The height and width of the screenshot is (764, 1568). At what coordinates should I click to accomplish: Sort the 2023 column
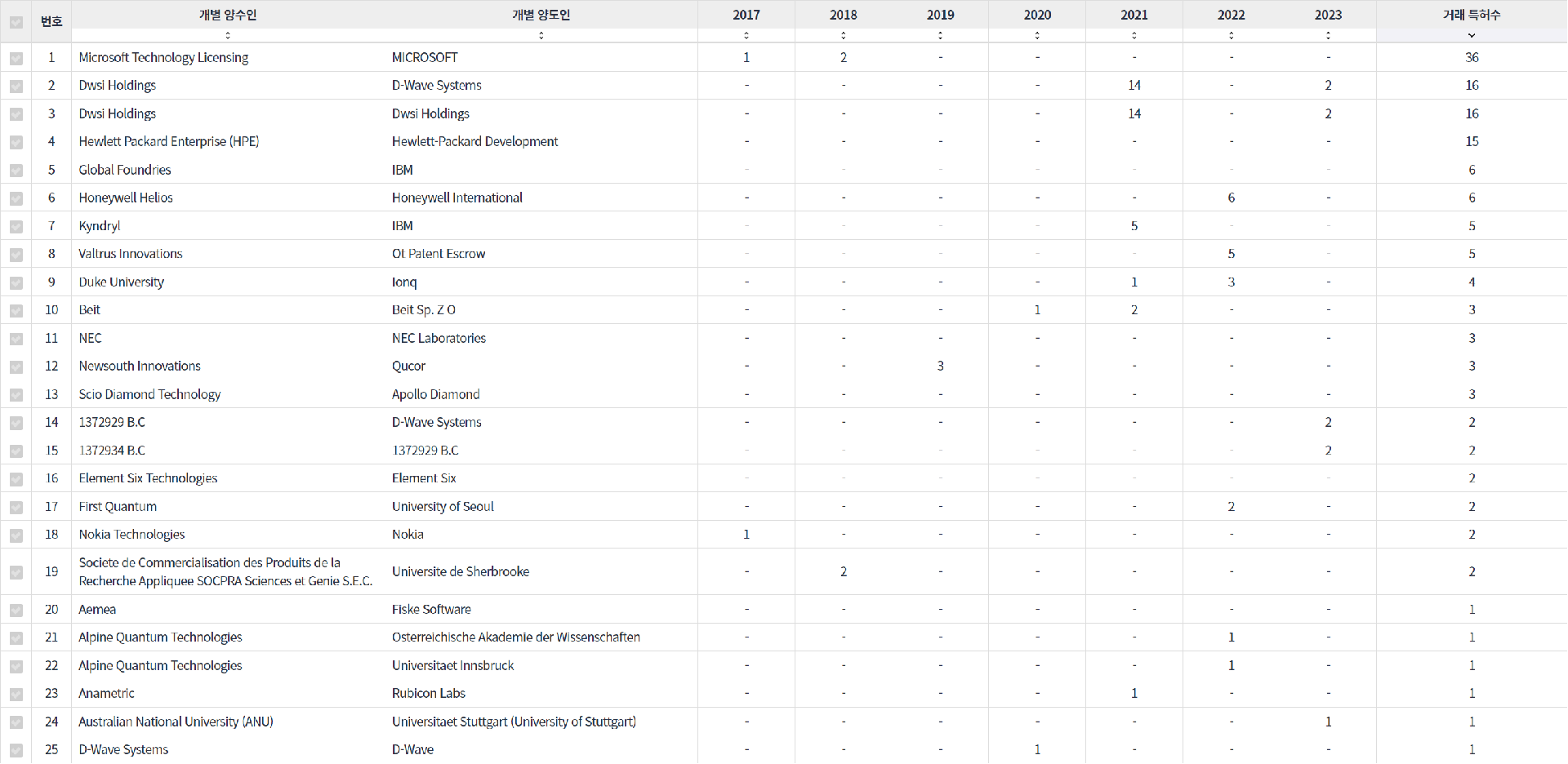(x=1329, y=35)
